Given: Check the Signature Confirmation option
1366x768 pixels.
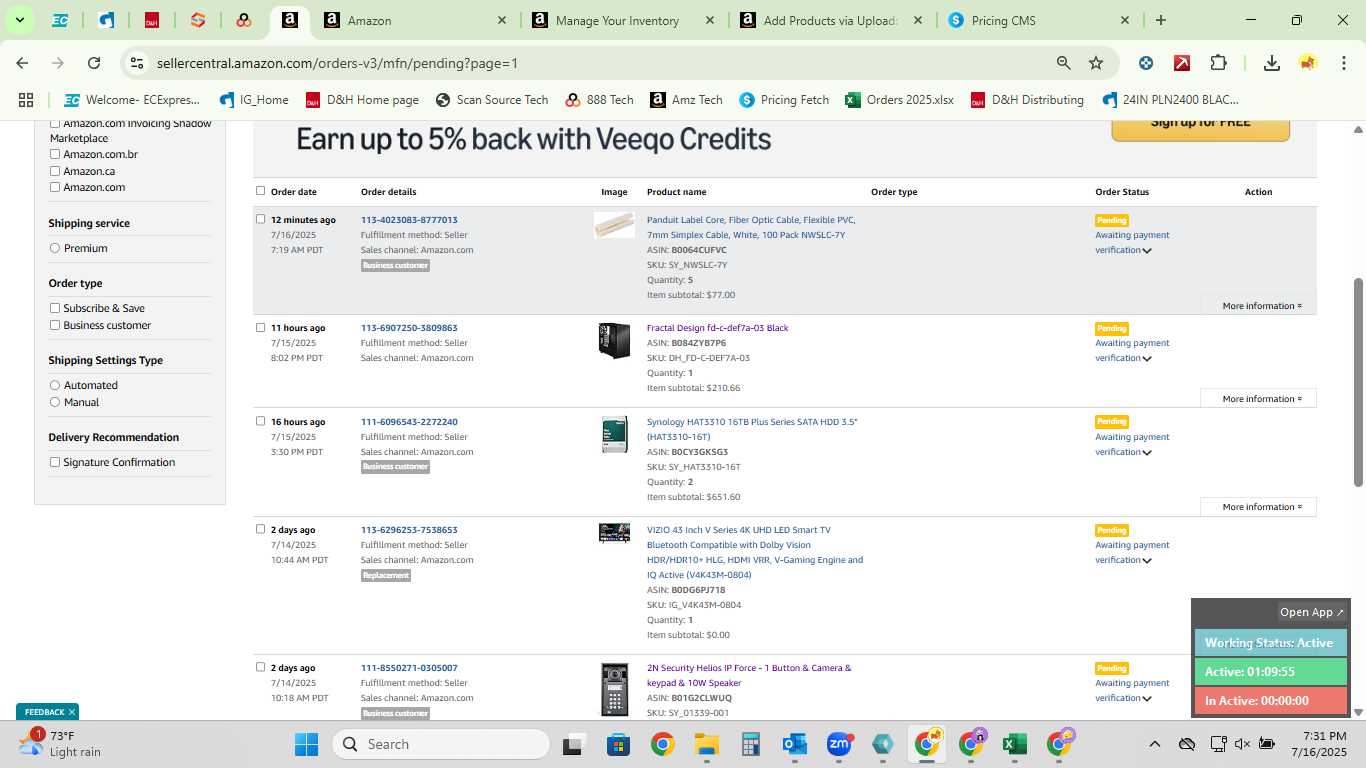Looking at the screenshot, I should [55, 462].
